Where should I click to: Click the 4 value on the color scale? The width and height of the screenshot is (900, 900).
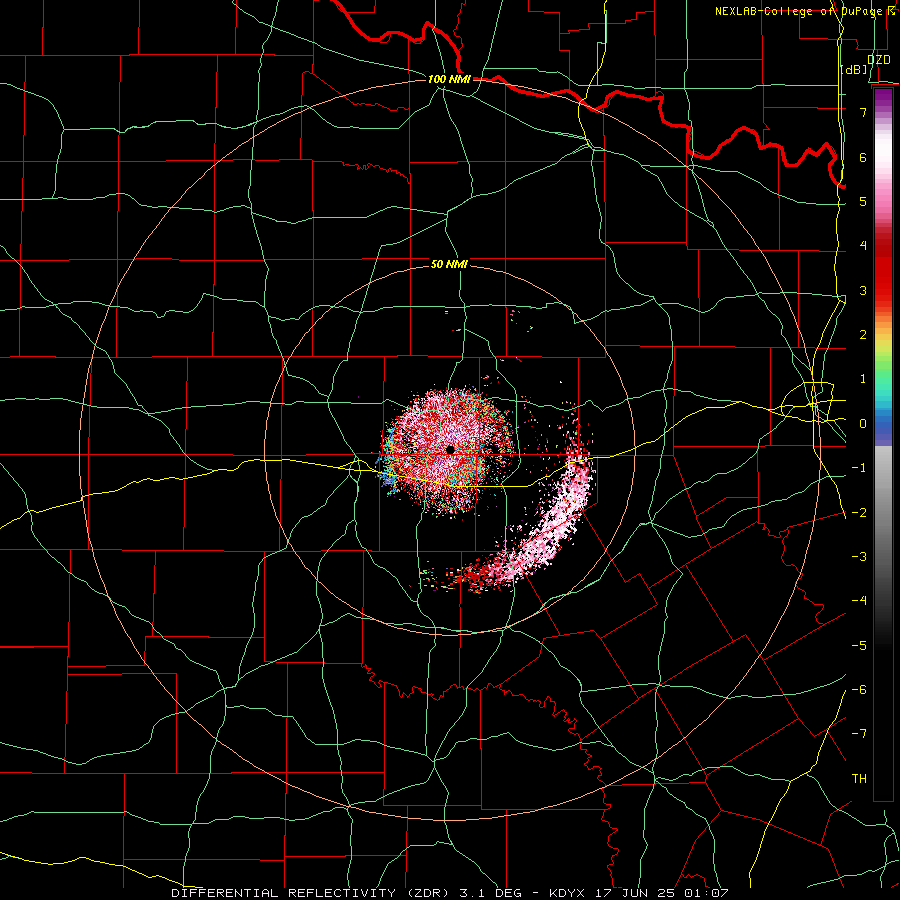[x=863, y=246]
